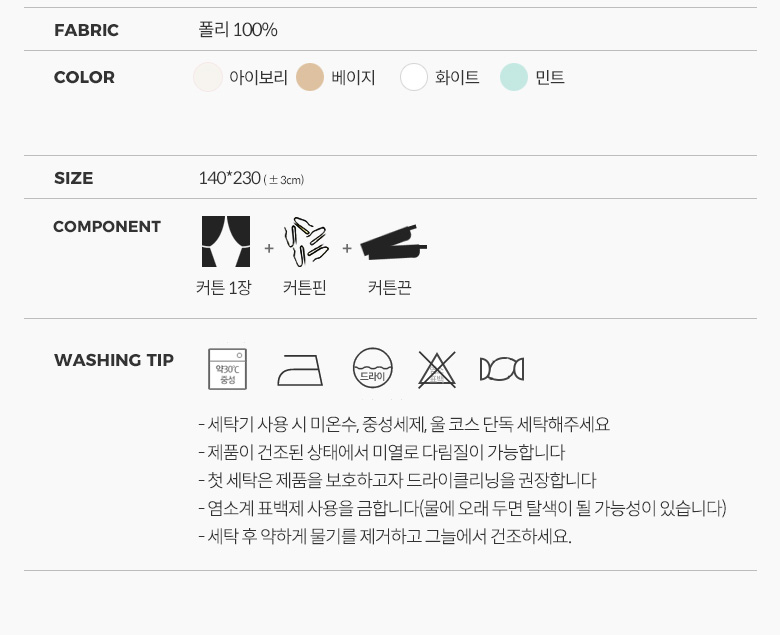
Task: Click the bleach warning text line
Action: (462, 508)
